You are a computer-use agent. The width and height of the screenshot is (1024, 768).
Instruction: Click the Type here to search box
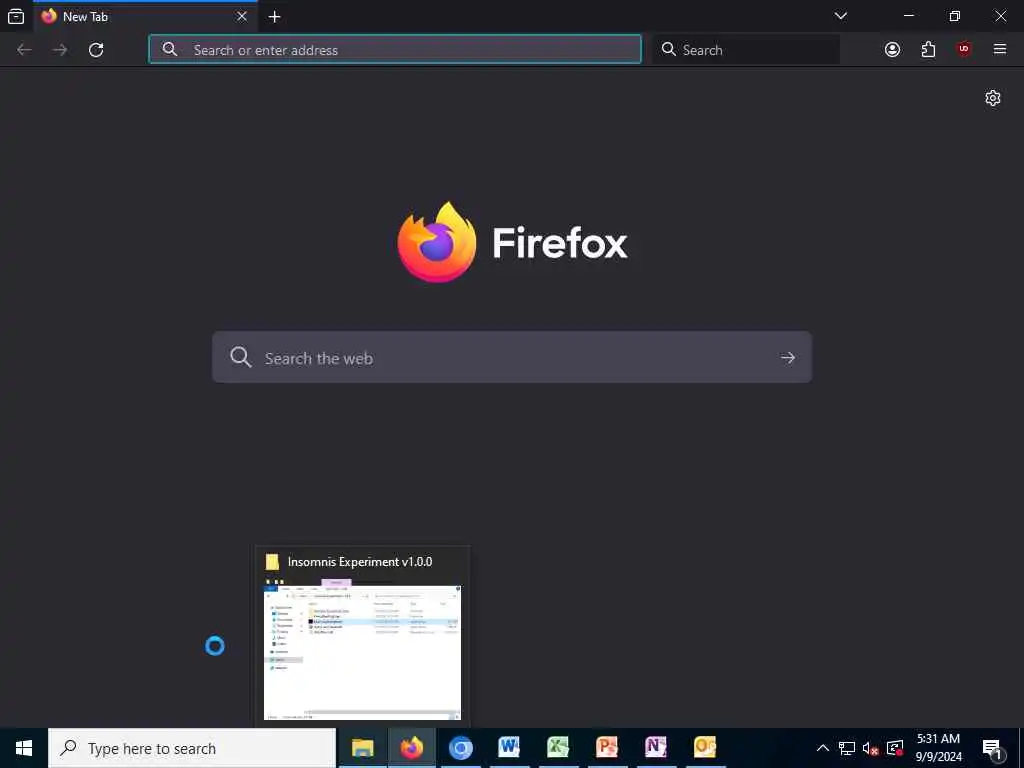(x=192, y=748)
